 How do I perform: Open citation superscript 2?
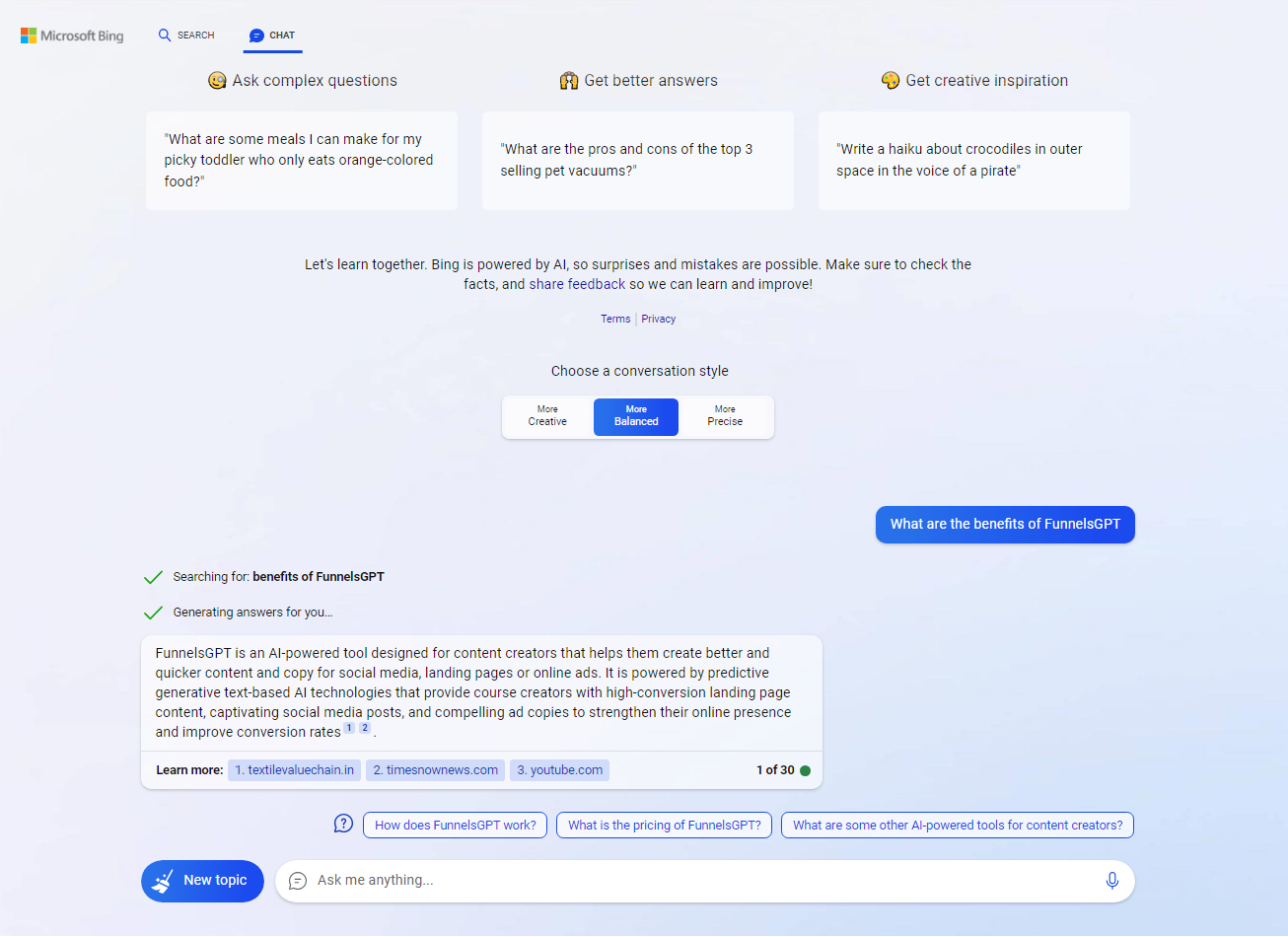[365, 728]
